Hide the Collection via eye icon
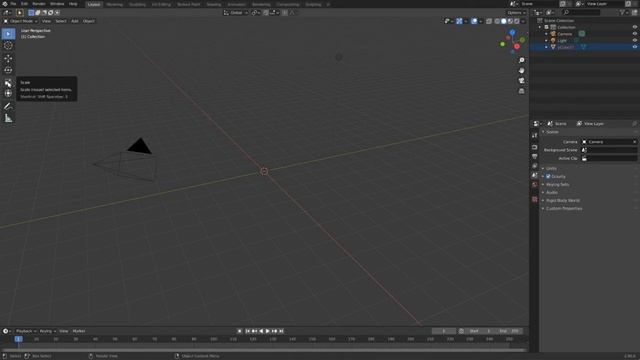 coord(635,27)
